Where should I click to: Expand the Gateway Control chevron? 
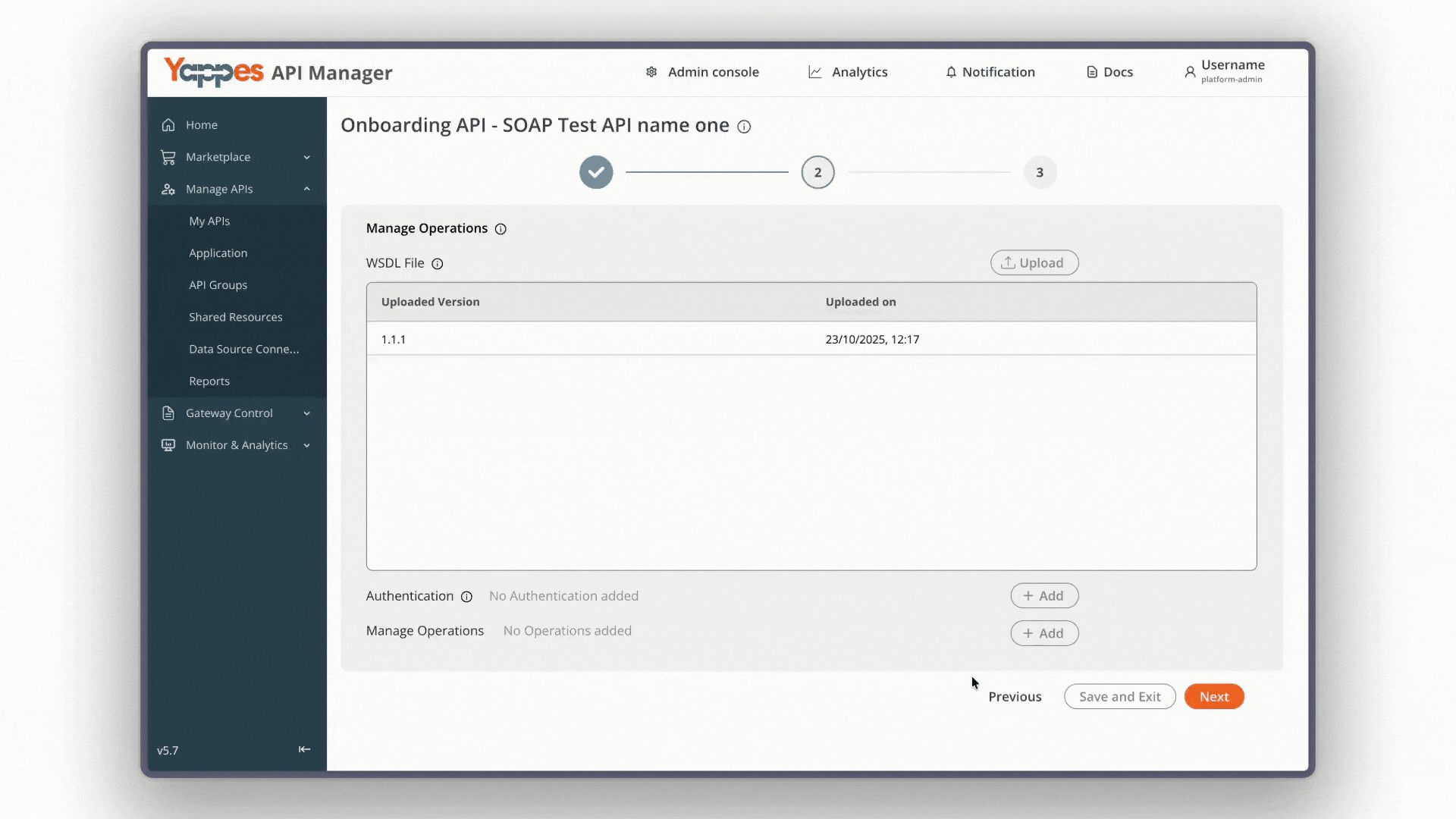click(307, 413)
